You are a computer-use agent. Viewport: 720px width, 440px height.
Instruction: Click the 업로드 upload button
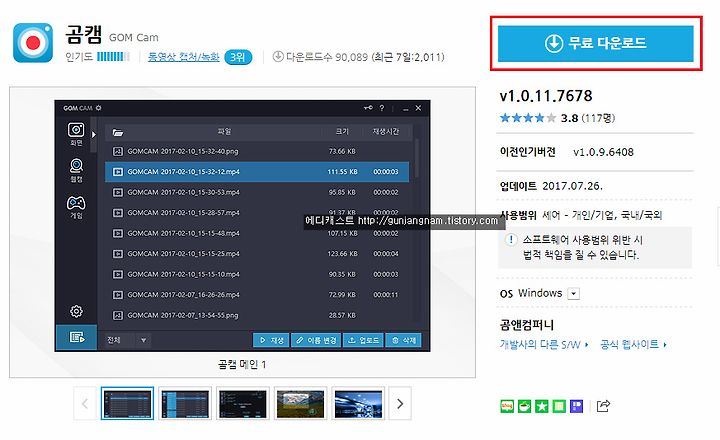(363, 340)
